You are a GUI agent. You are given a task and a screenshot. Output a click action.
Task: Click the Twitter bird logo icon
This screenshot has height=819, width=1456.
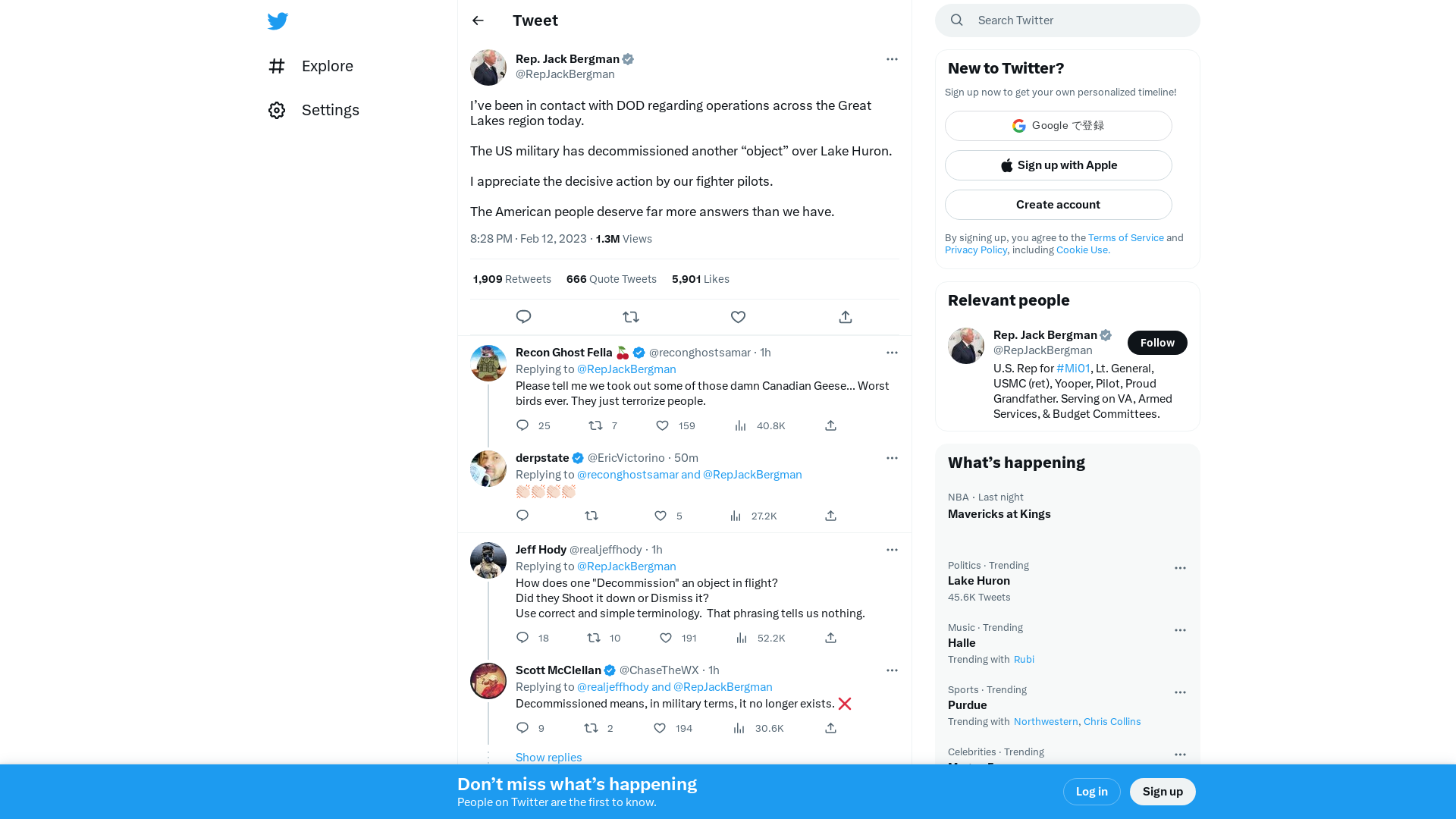point(279,21)
